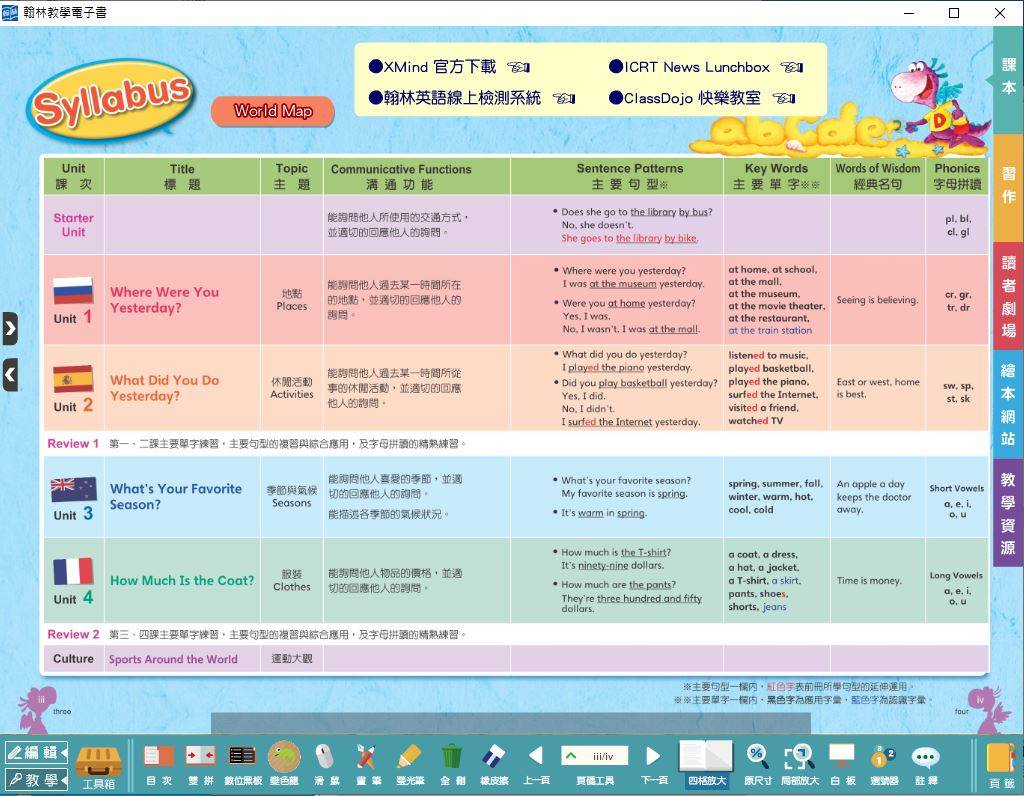Open the 翰林英語線上檢測系統 link

click(455, 98)
